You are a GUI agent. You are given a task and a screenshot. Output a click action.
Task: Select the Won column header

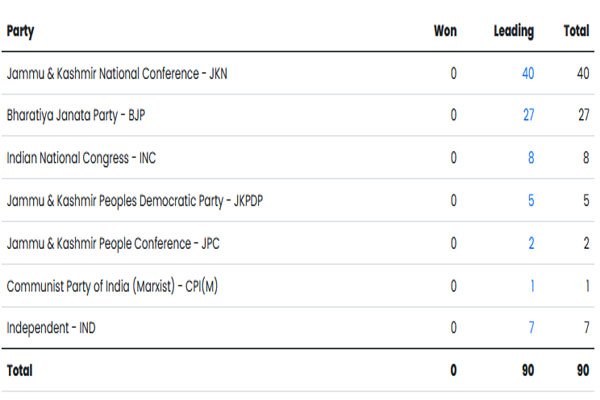click(445, 31)
